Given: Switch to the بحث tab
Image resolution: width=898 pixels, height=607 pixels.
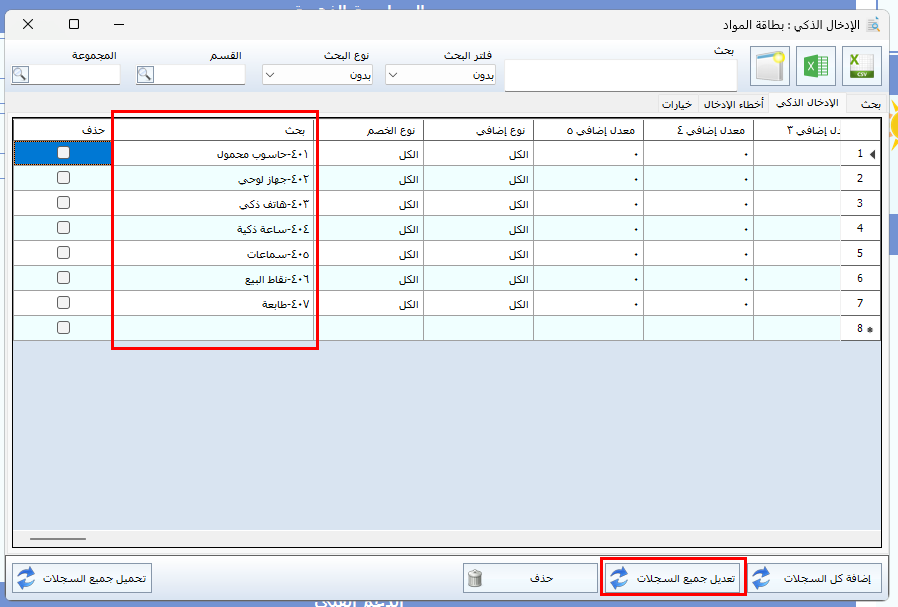Looking at the screenshot, I should (x=870, y=104).
